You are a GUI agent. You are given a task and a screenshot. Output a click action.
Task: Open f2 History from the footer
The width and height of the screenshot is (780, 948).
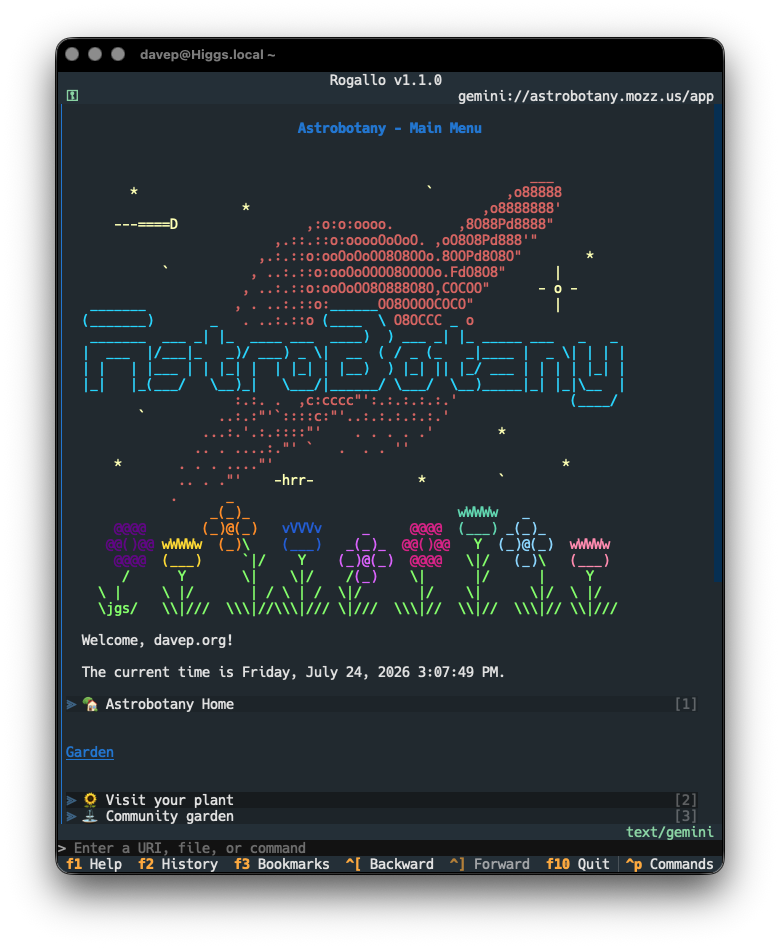178,864
